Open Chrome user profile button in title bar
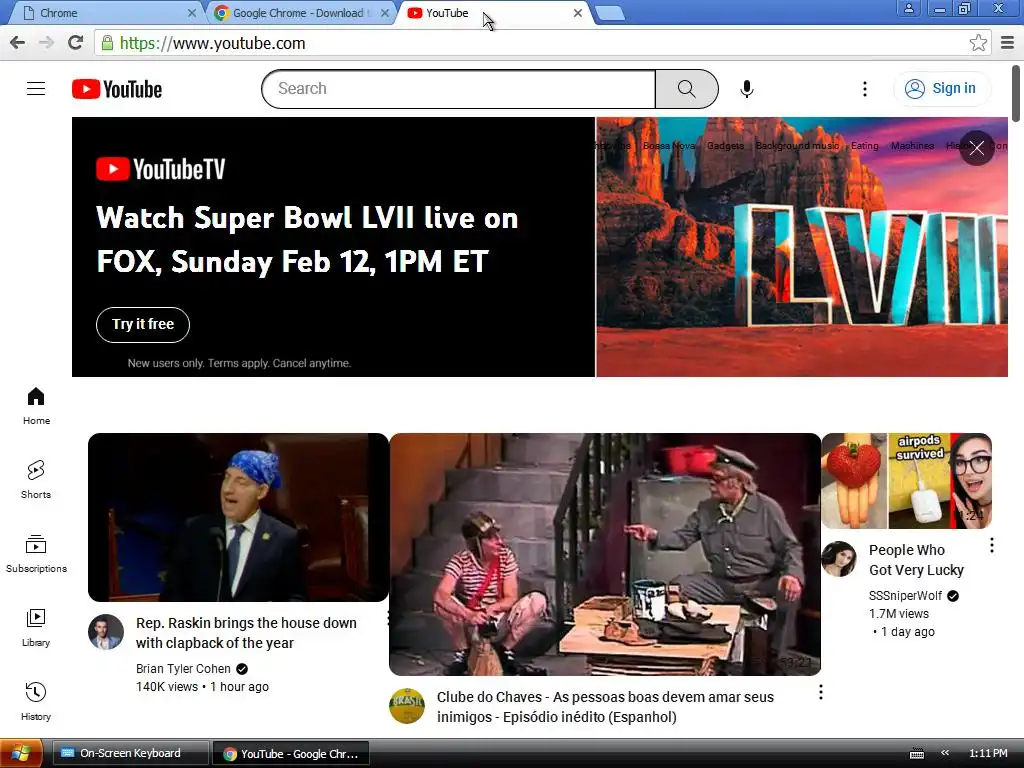Viewport: 1024px width, 768px height. click(x=908, y=8)
